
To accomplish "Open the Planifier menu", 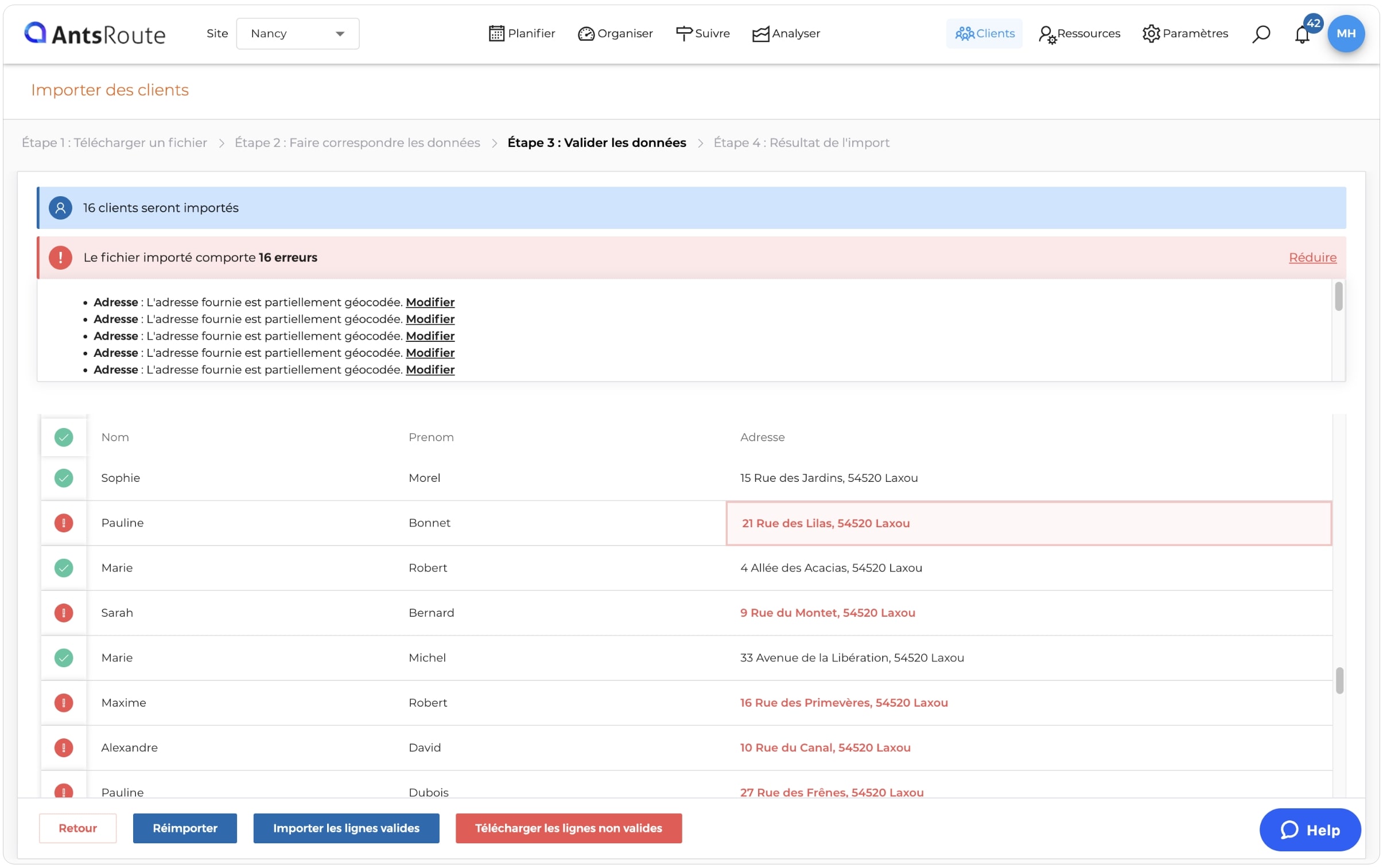I will (x=521, y=33).
